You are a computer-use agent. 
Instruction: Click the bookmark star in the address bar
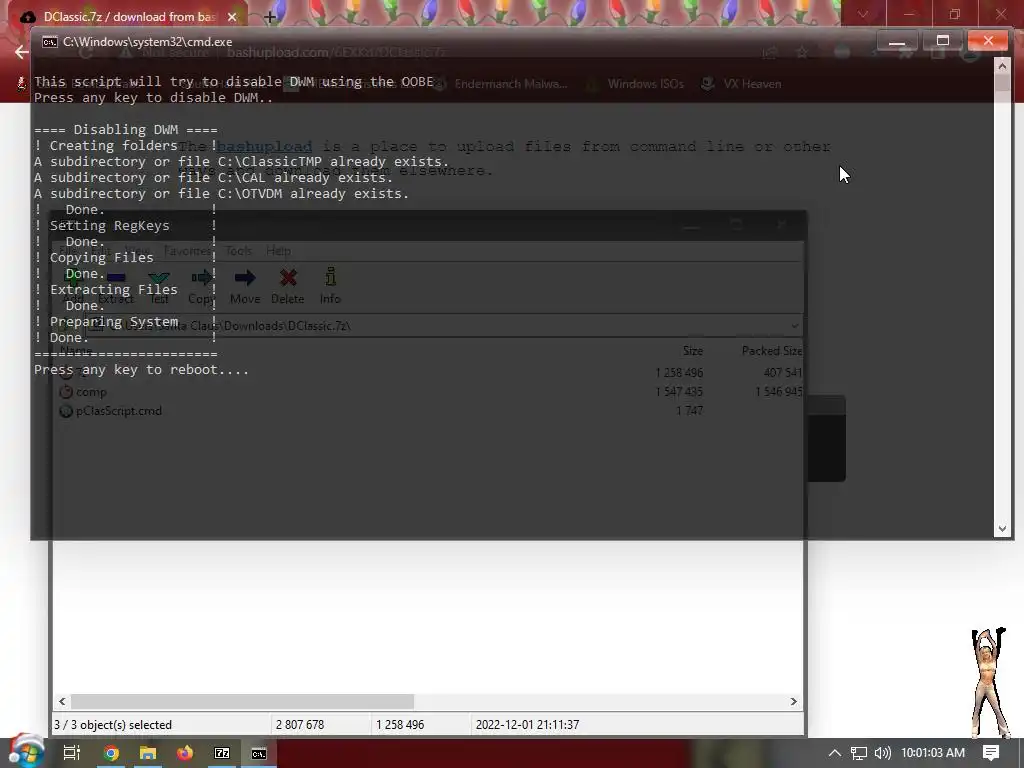pos(802,52)
